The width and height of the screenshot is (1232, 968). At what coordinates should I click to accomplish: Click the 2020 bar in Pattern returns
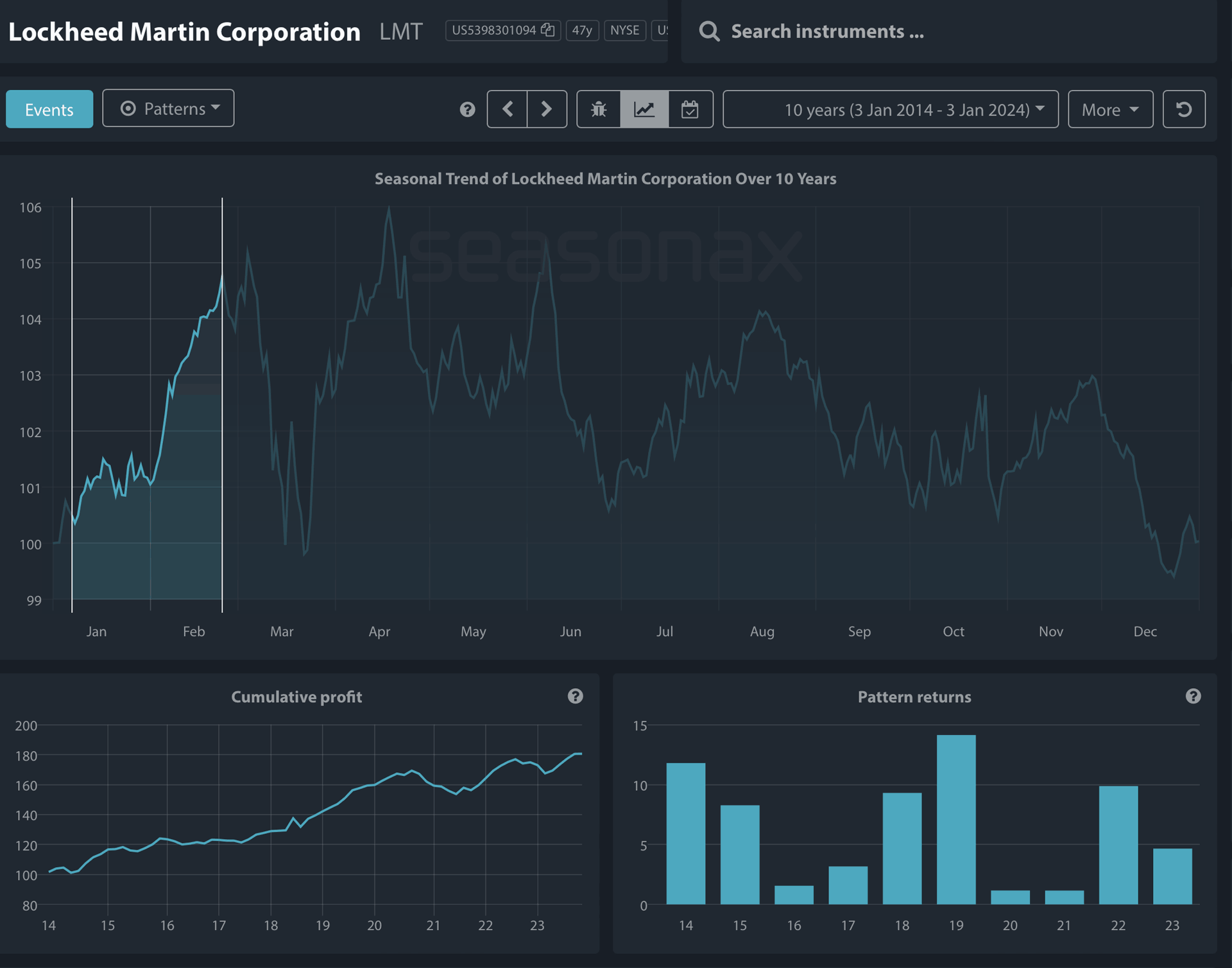click(x=1010, y=897)
